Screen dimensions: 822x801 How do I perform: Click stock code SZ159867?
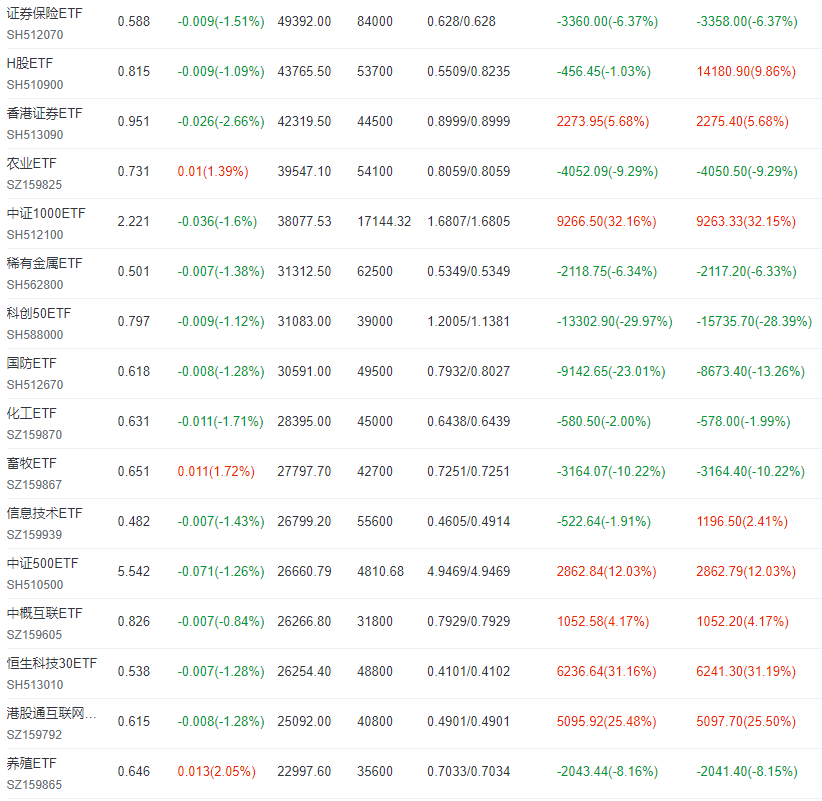coord(34,485)
